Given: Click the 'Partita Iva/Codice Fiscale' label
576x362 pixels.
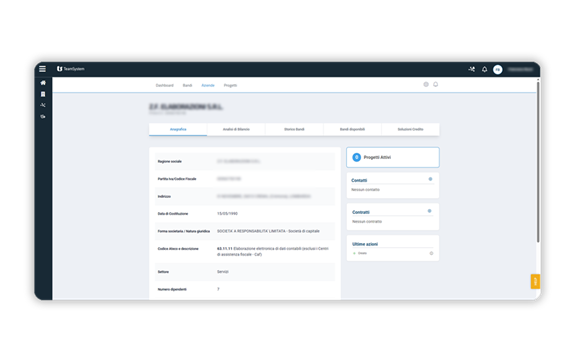Looking at the screenshot, I should point(177,179).
